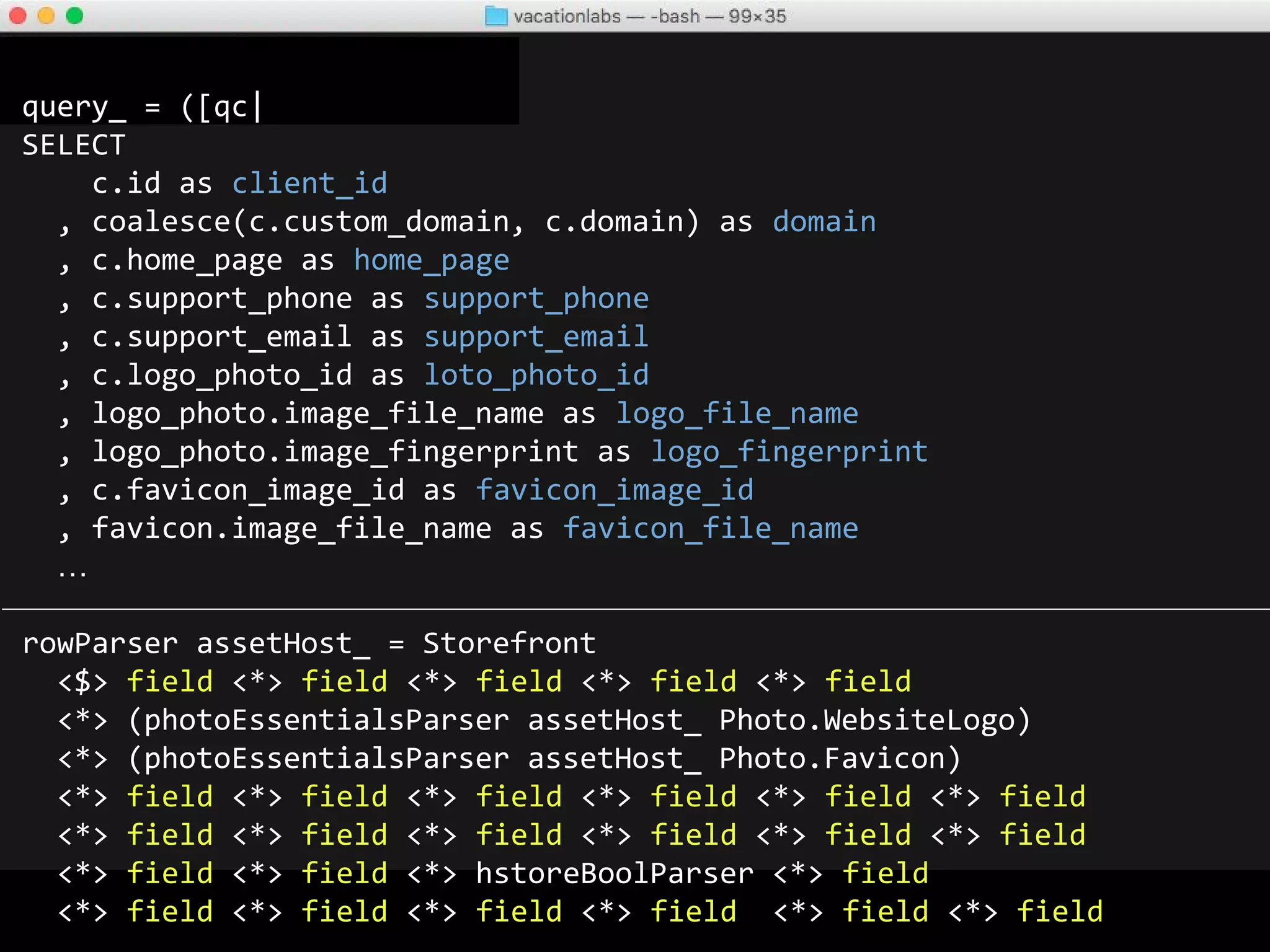Image resolution: width=1270 pixels, height=952 pixels.
Task: Click the yellow 'field' right after 'hstoreBoolParser'
Action: coord(886,874)
